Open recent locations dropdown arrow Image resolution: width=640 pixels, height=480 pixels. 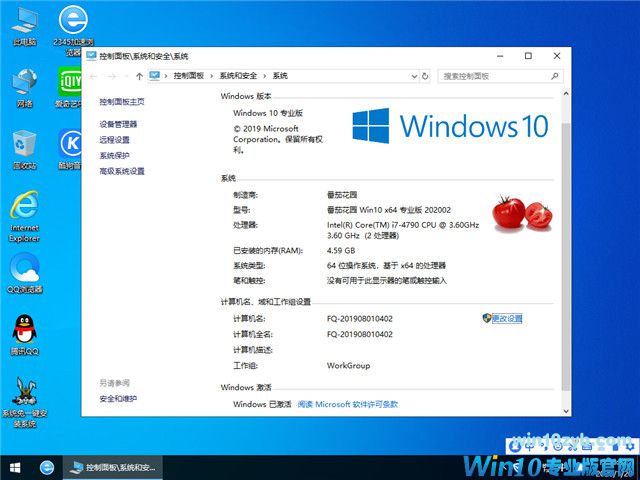pos(126,76)
